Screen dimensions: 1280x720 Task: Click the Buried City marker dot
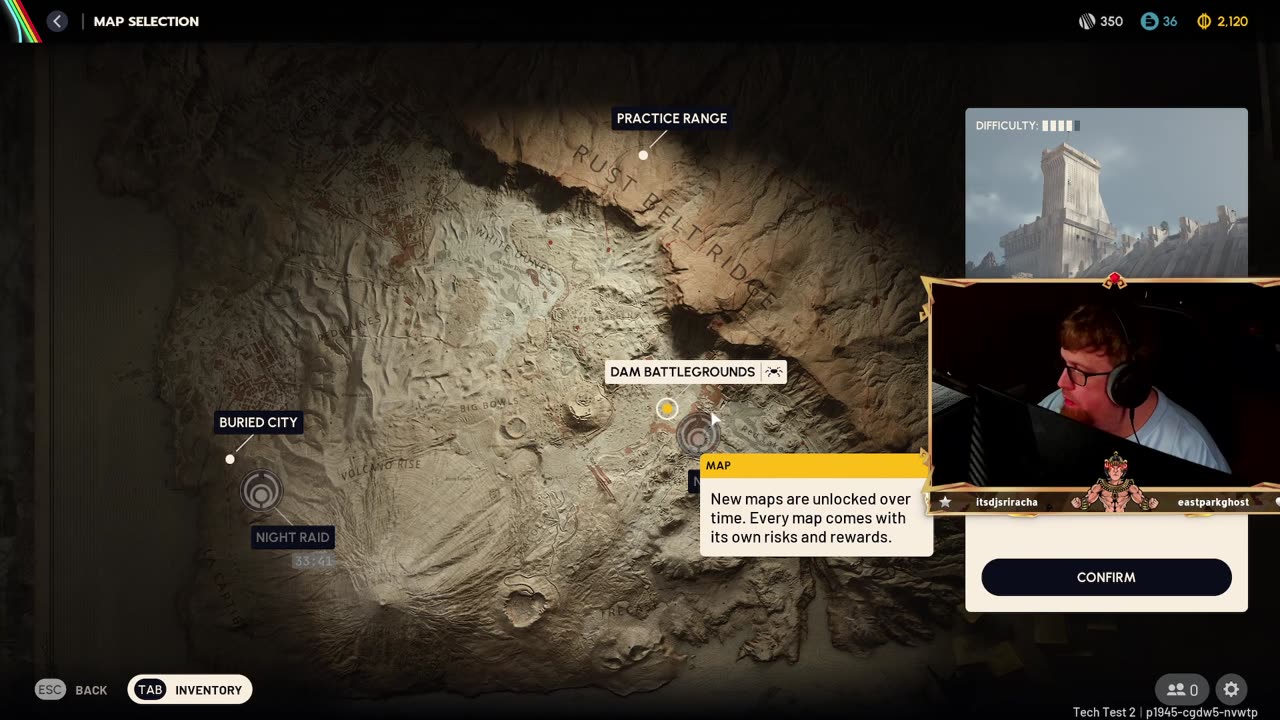click(230, 459)
